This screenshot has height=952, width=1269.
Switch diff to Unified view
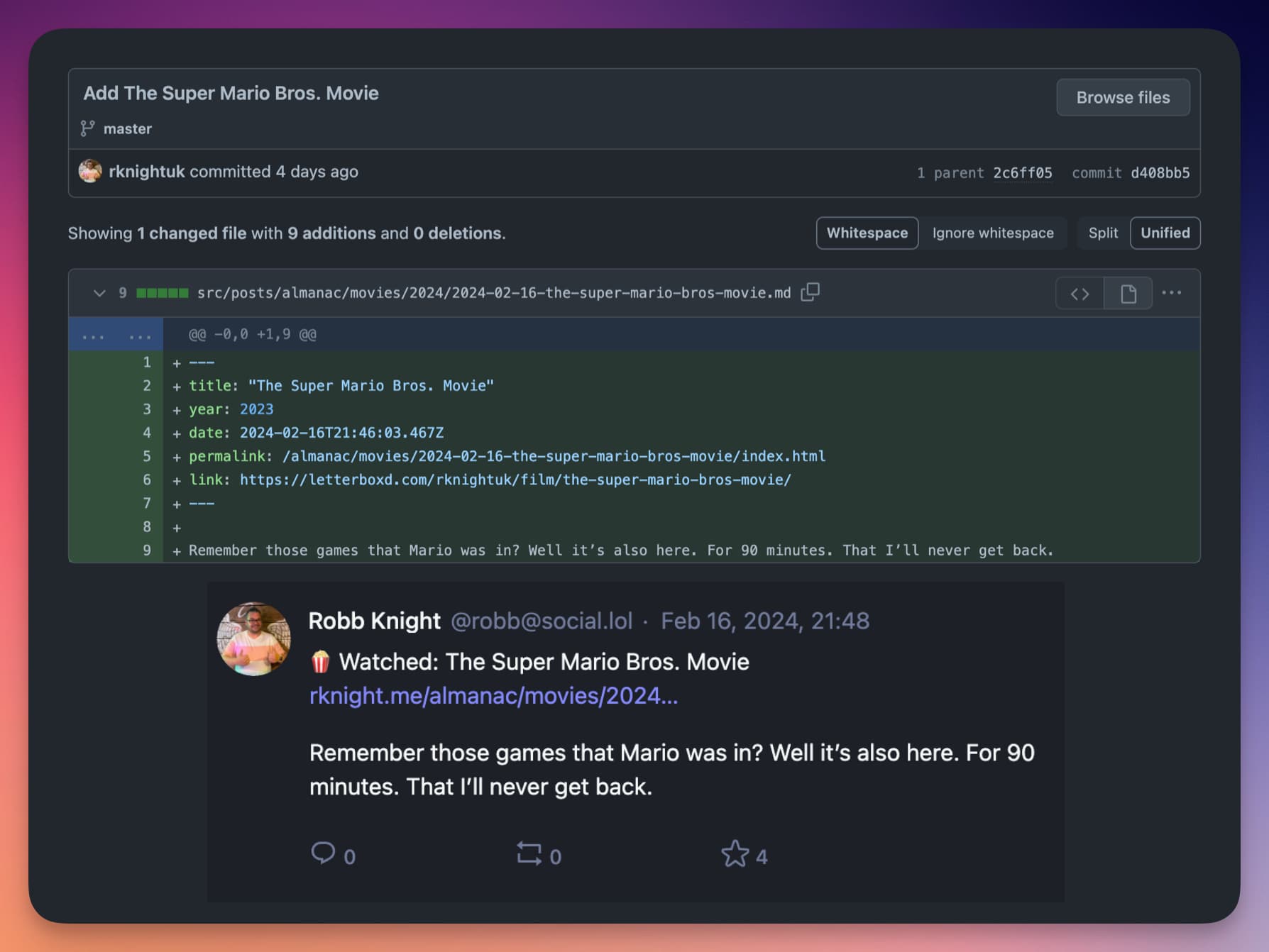[x=1165, y=233]
